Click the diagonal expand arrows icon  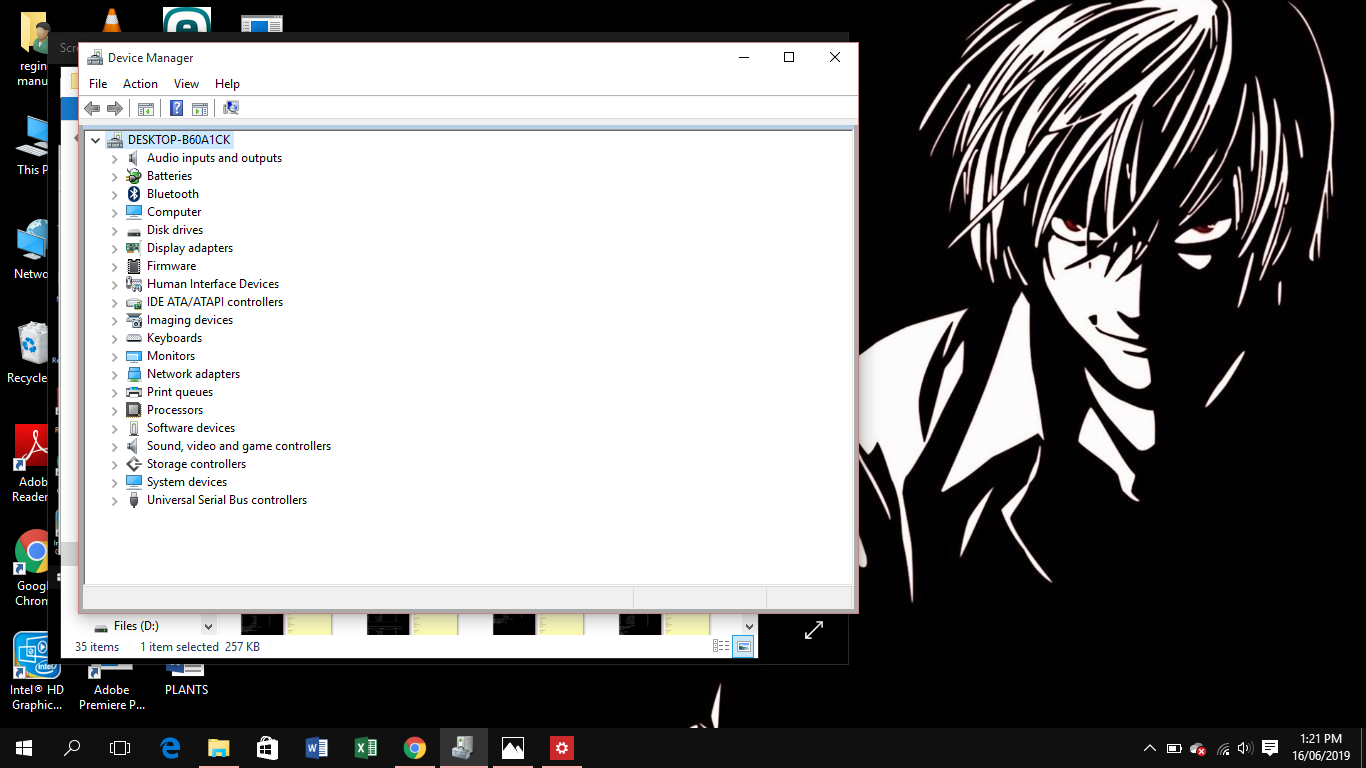[814, 630]
